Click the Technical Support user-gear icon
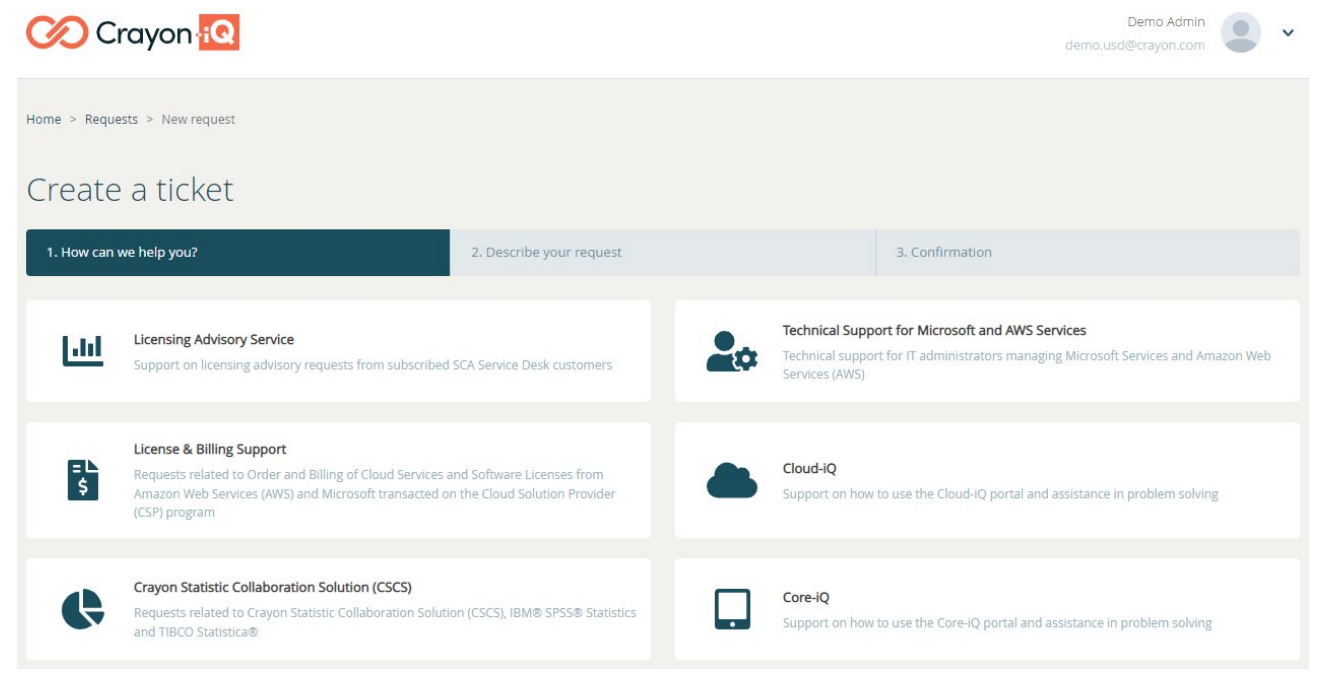 click(731, 352)
